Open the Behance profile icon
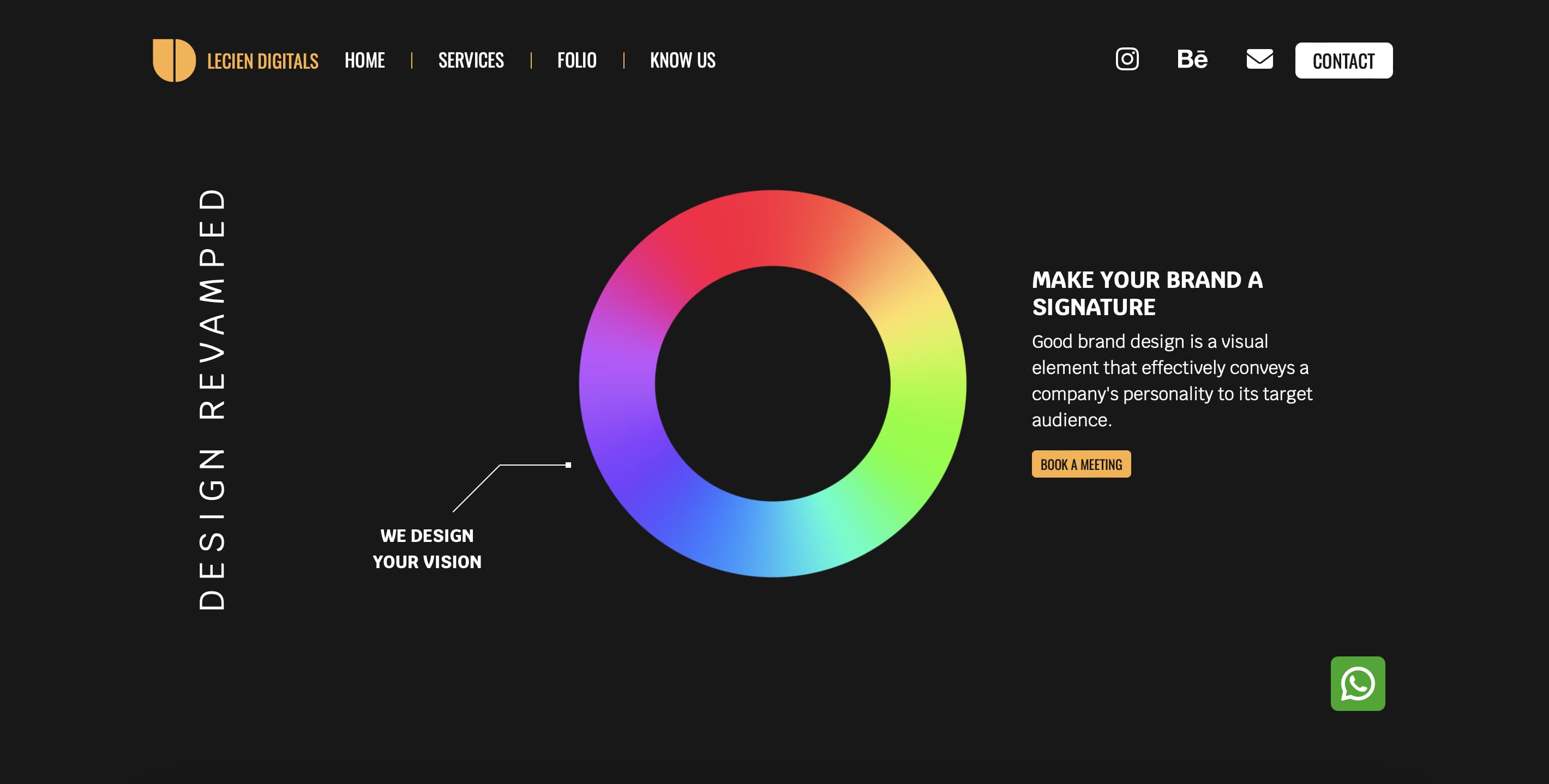1549x784 pixels. [x=1192, y=59]
